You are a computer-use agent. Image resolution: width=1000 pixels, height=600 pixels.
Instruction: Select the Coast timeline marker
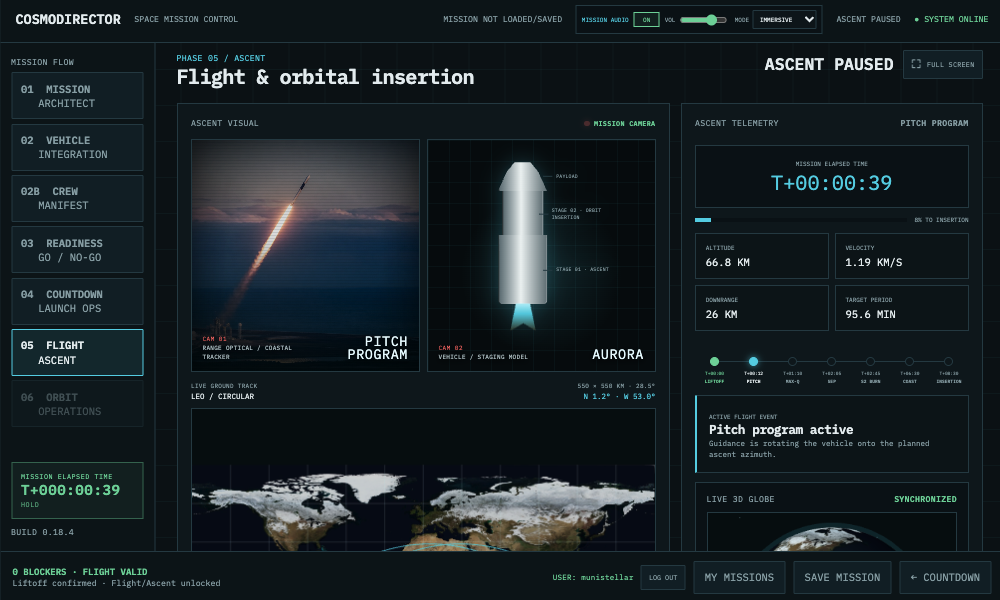[x=909, y=362]
